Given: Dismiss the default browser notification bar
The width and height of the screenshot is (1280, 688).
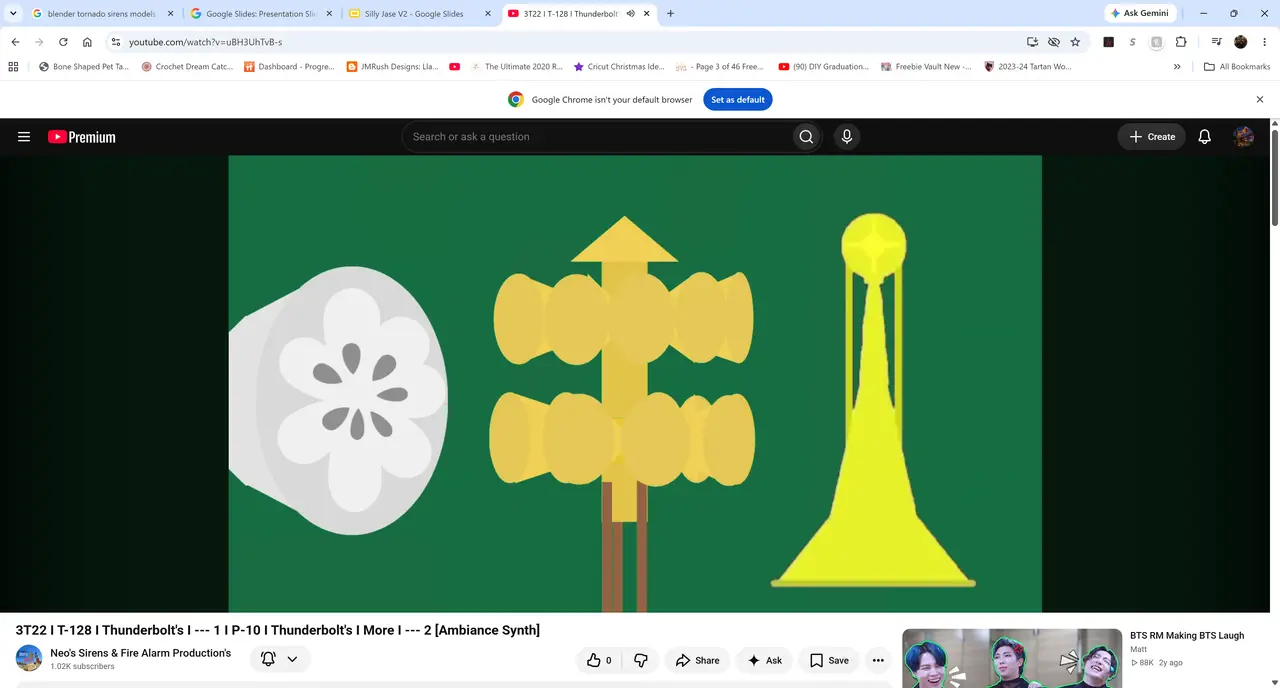Looking at the screenshot, I should (1260, 100).
